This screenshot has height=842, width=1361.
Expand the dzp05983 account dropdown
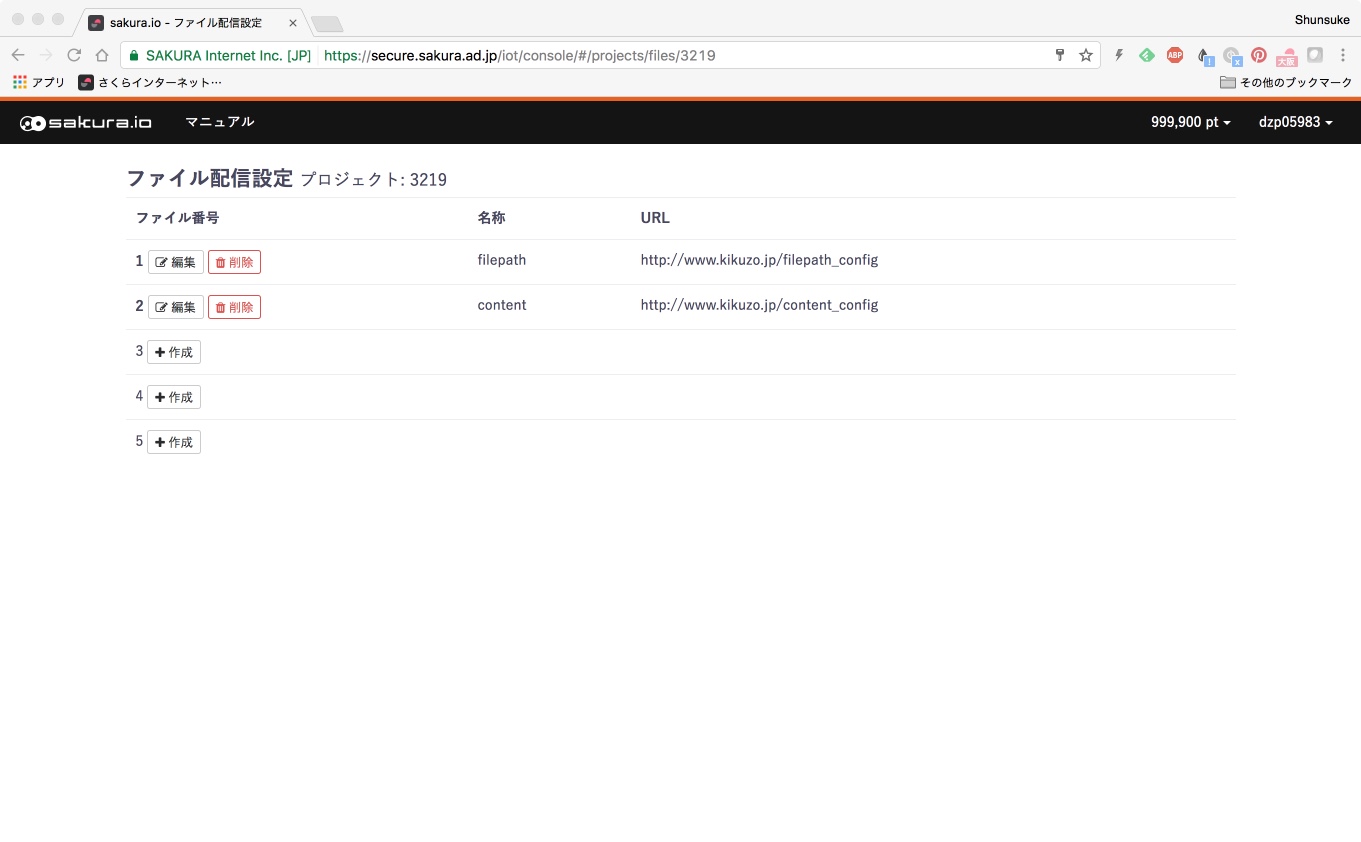pyautogui.click(x=1296, y=122)
